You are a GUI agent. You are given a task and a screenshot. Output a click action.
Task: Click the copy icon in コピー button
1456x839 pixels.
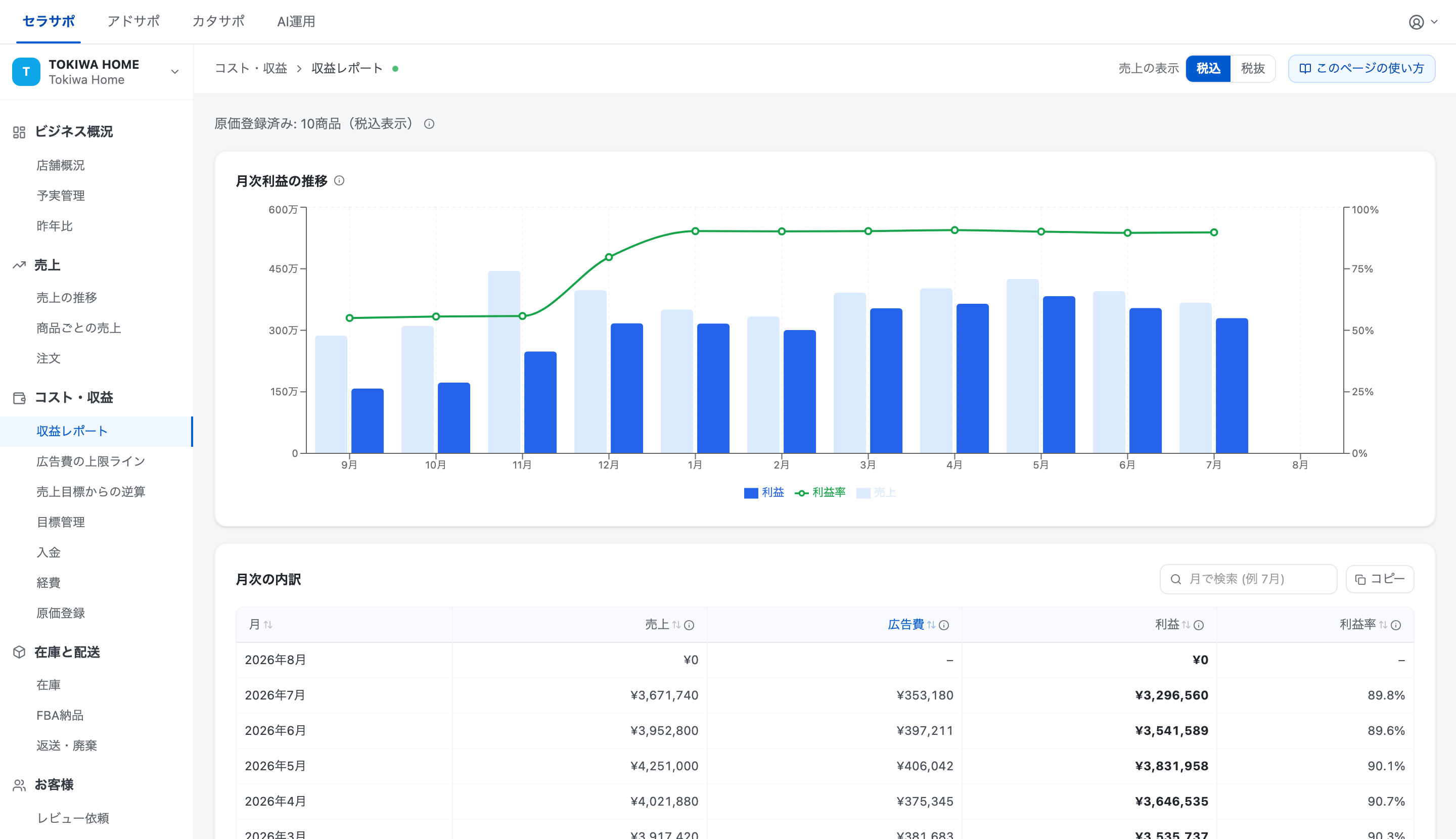[x=1360, y=579]
